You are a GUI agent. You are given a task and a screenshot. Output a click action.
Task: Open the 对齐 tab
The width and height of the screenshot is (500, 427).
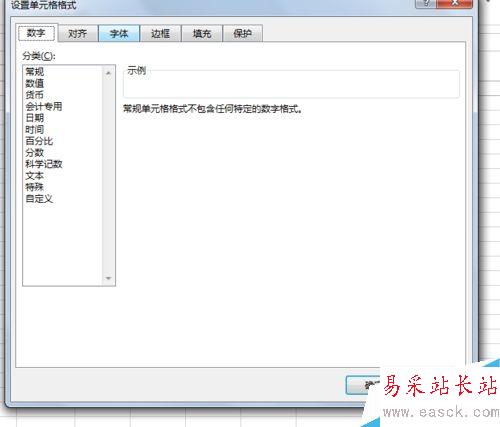78,33
